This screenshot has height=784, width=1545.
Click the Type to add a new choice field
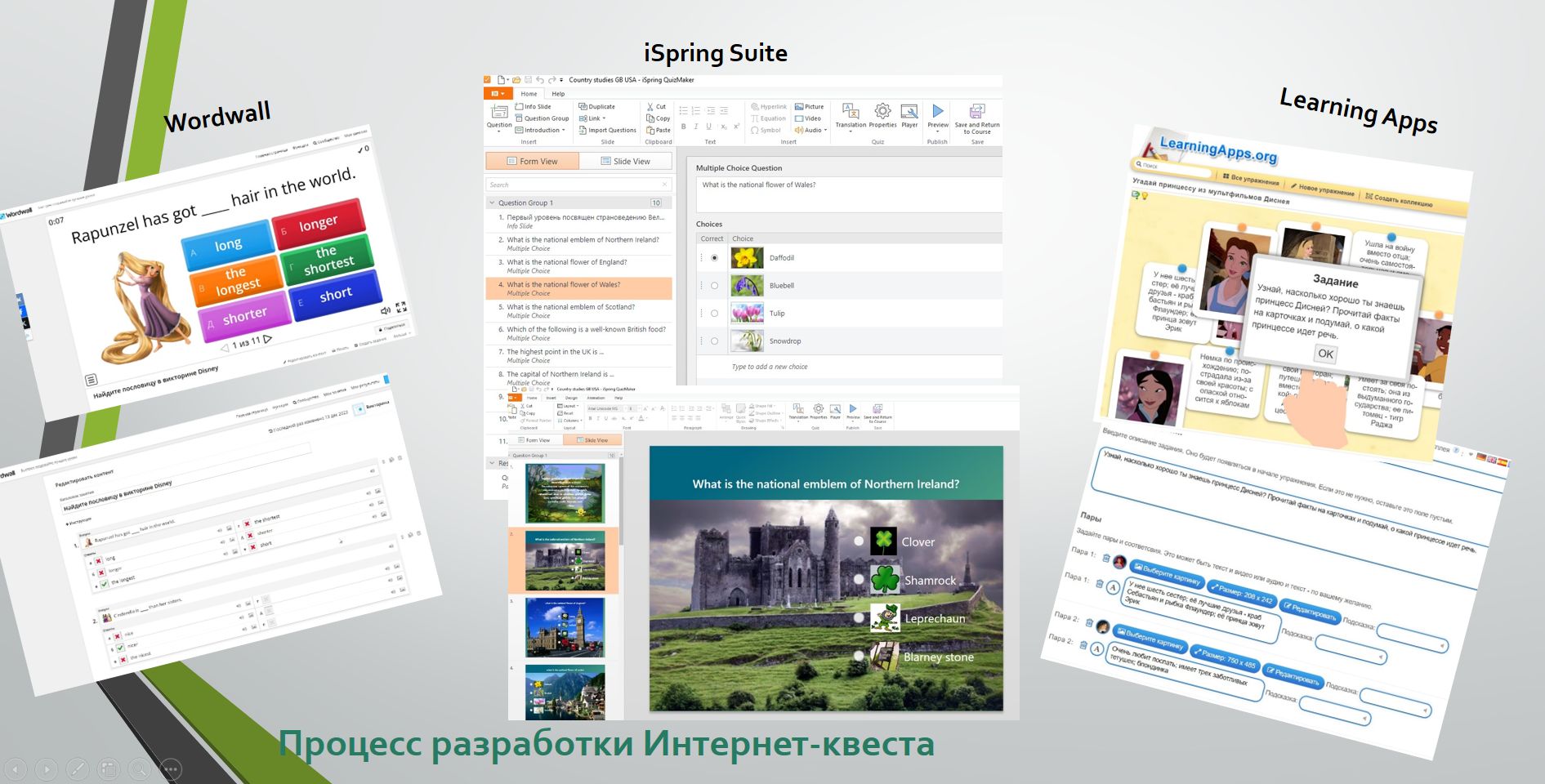click(770, 367)
